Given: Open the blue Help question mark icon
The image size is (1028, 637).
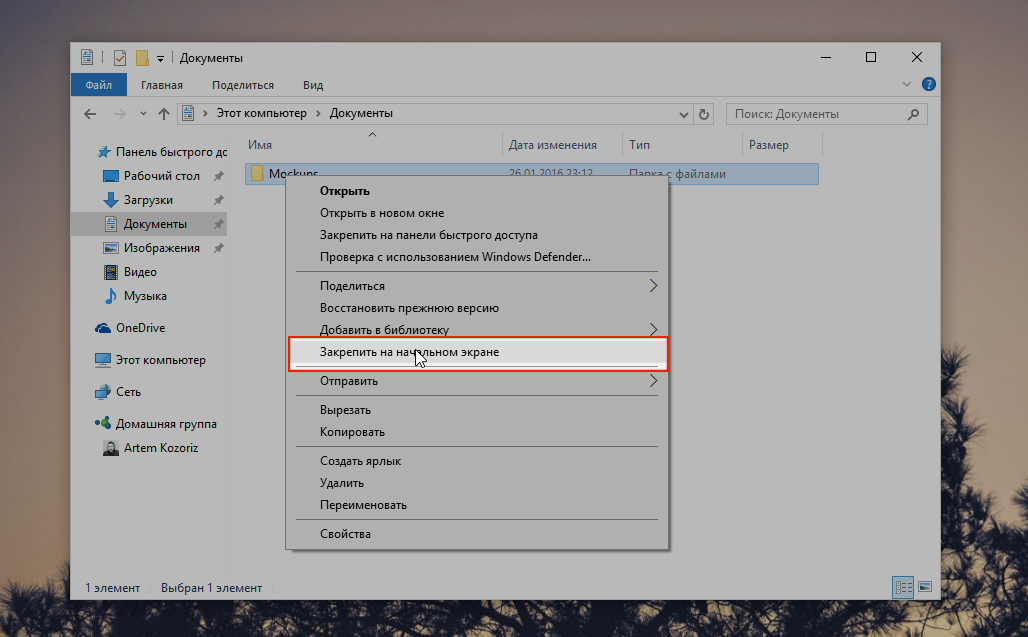Looking at the screenshot, I should pyautogui.click(x=928, y=85).
